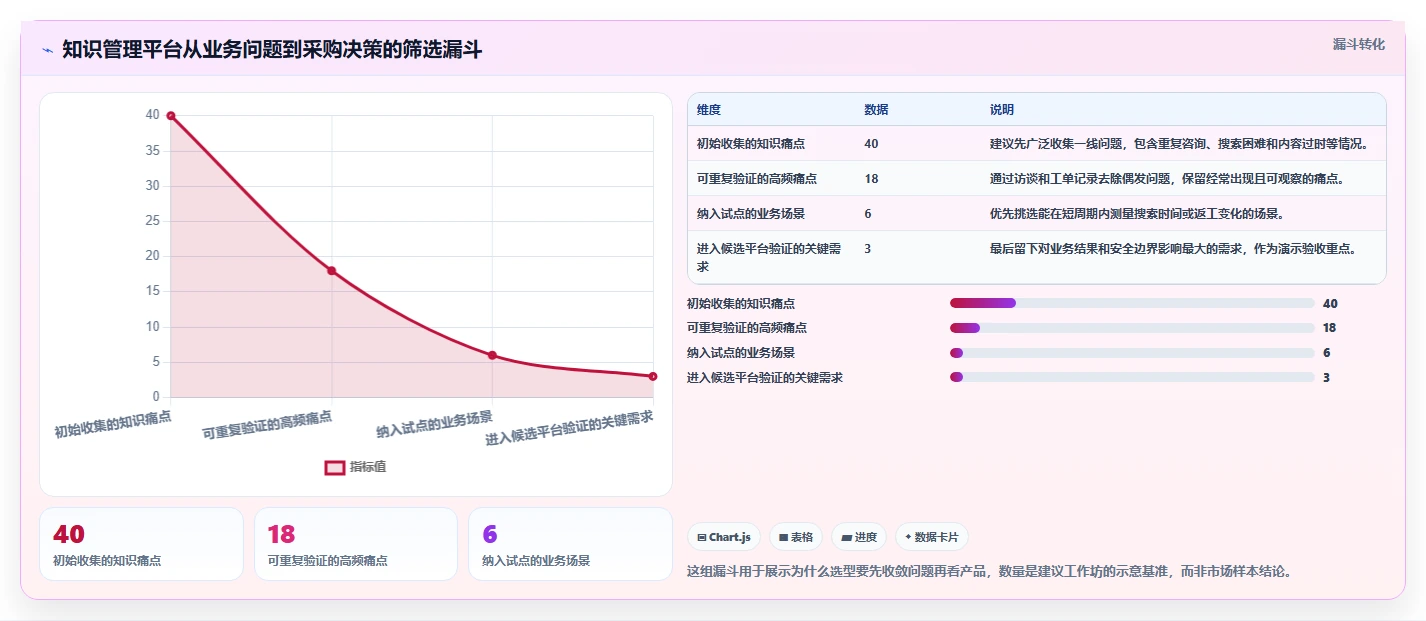Click x-axis label 可重复验证的高频痛点

click(267, 425)
